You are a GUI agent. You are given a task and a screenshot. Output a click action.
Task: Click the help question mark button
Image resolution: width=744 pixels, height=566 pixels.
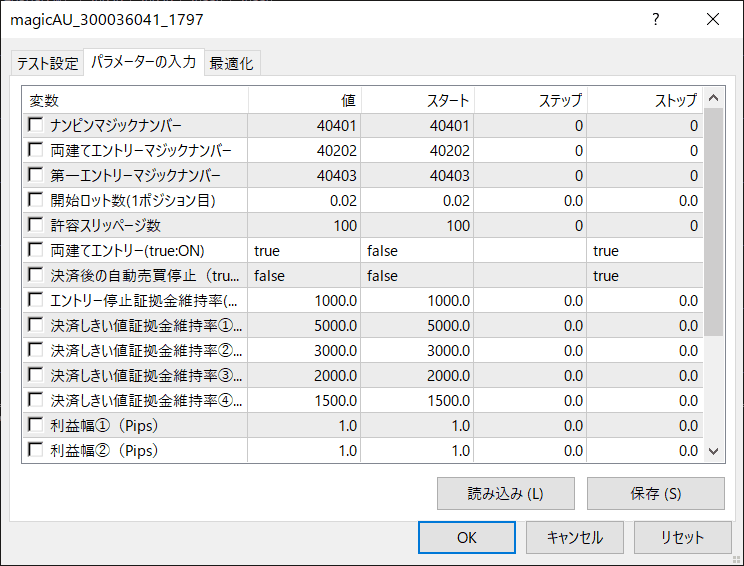coord(656,19)
